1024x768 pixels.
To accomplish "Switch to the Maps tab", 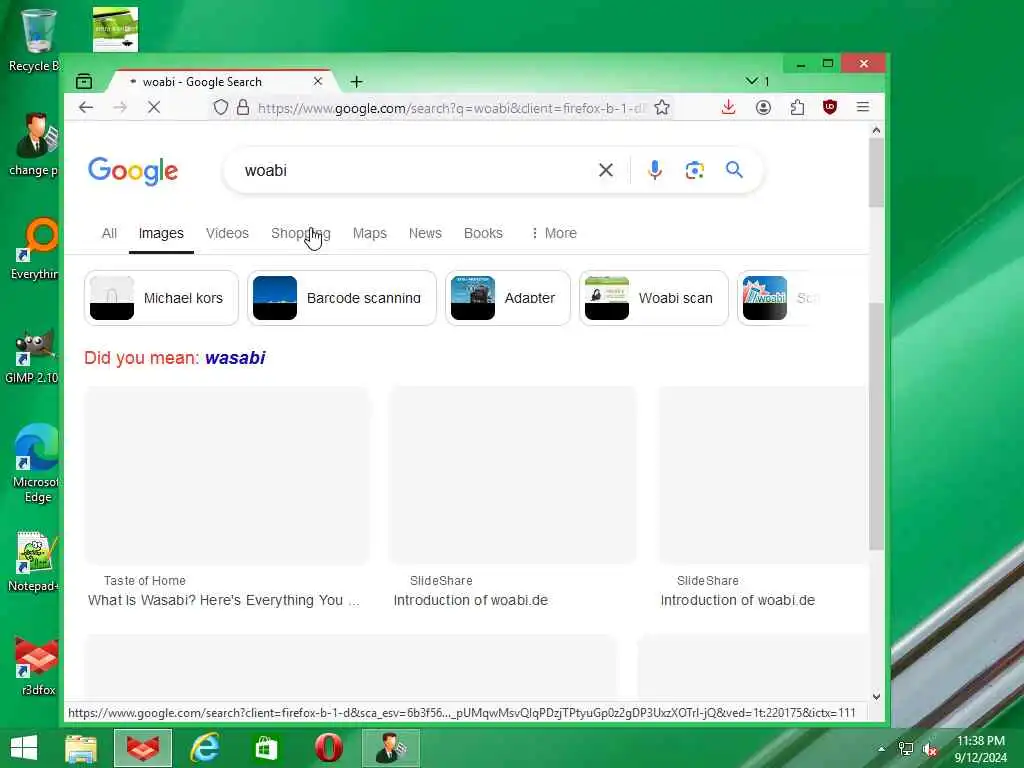I will (370, 233).
